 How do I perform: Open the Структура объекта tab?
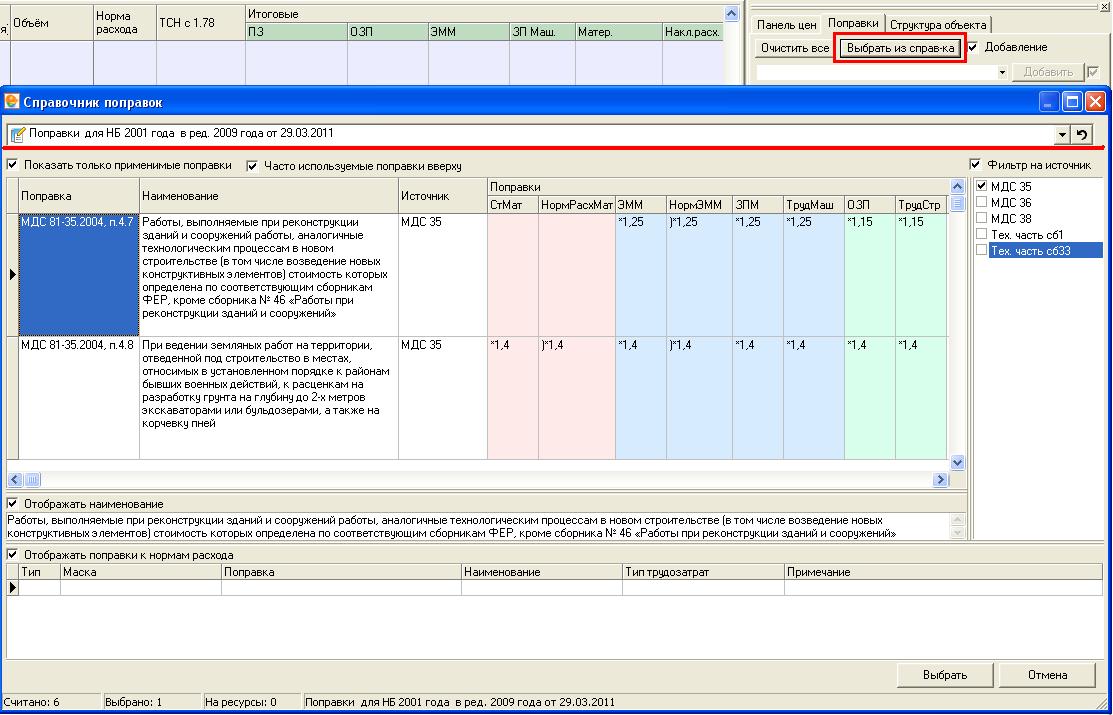938,24
